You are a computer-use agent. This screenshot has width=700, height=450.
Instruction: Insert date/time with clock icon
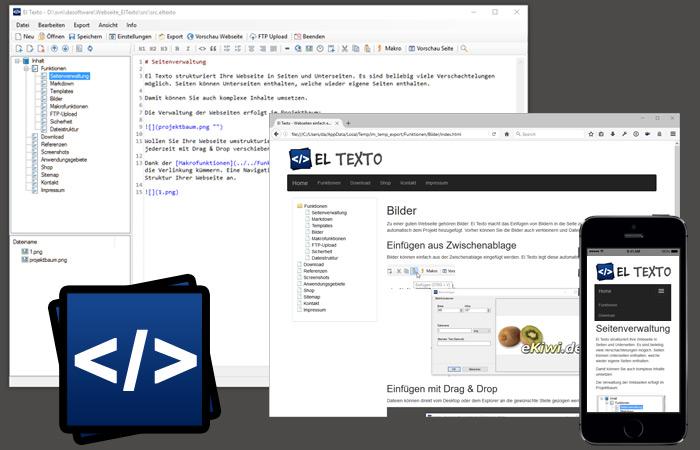click(320, 49)
